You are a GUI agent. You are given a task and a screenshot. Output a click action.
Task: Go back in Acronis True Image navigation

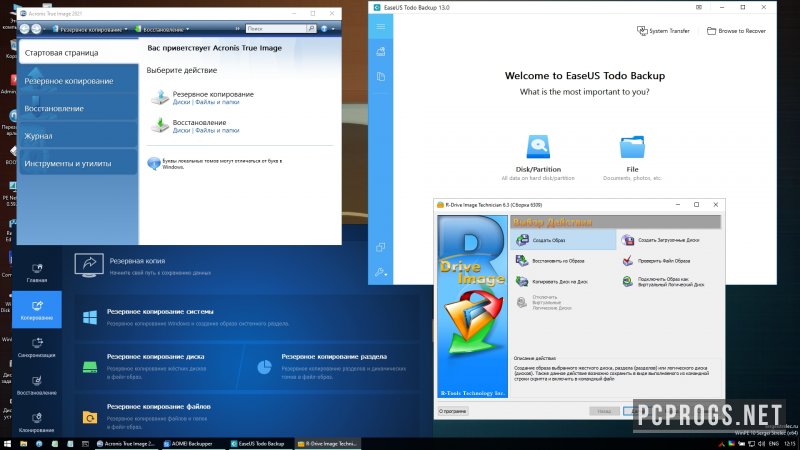pyautogui.click(x=24, y=29)
